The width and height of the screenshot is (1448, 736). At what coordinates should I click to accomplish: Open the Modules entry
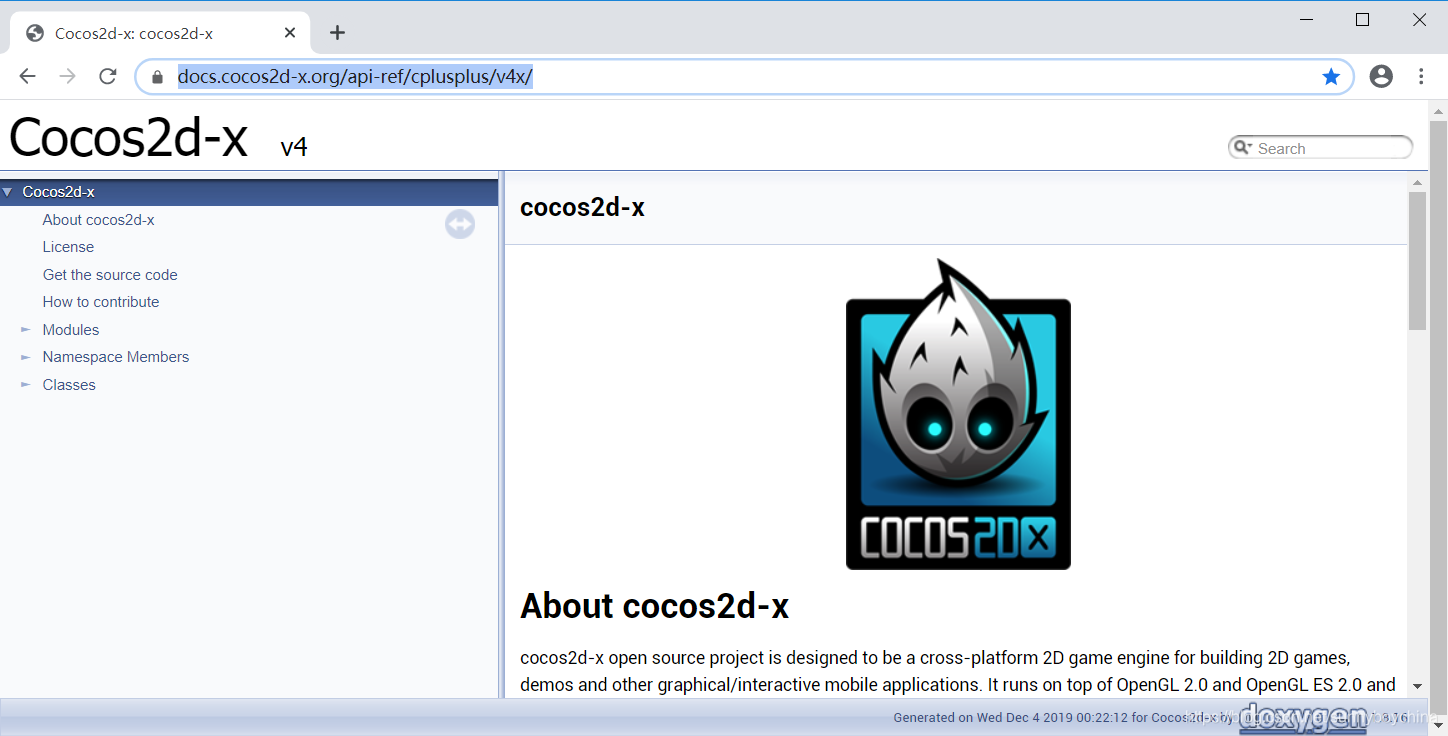pyautogui.click(x=71, y=330)
